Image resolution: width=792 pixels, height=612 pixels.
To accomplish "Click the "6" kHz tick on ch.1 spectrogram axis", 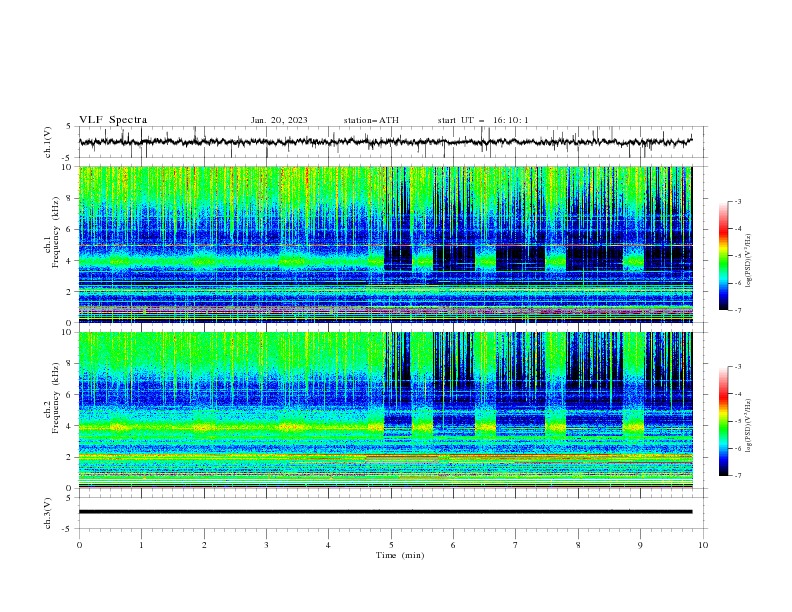I will pyautogui.click(x=71, y=229).
